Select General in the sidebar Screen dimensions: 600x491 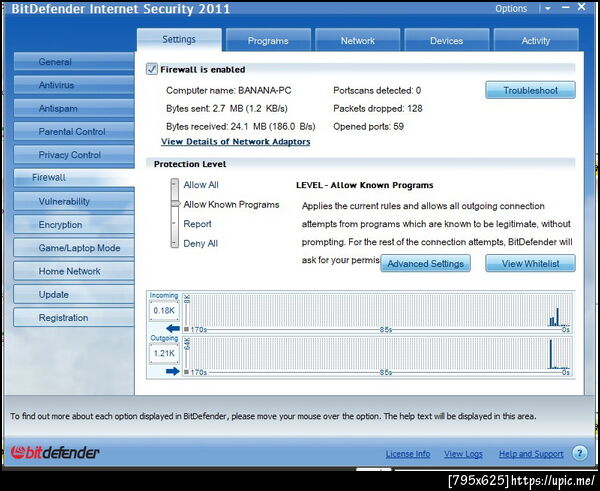point(74,62)
